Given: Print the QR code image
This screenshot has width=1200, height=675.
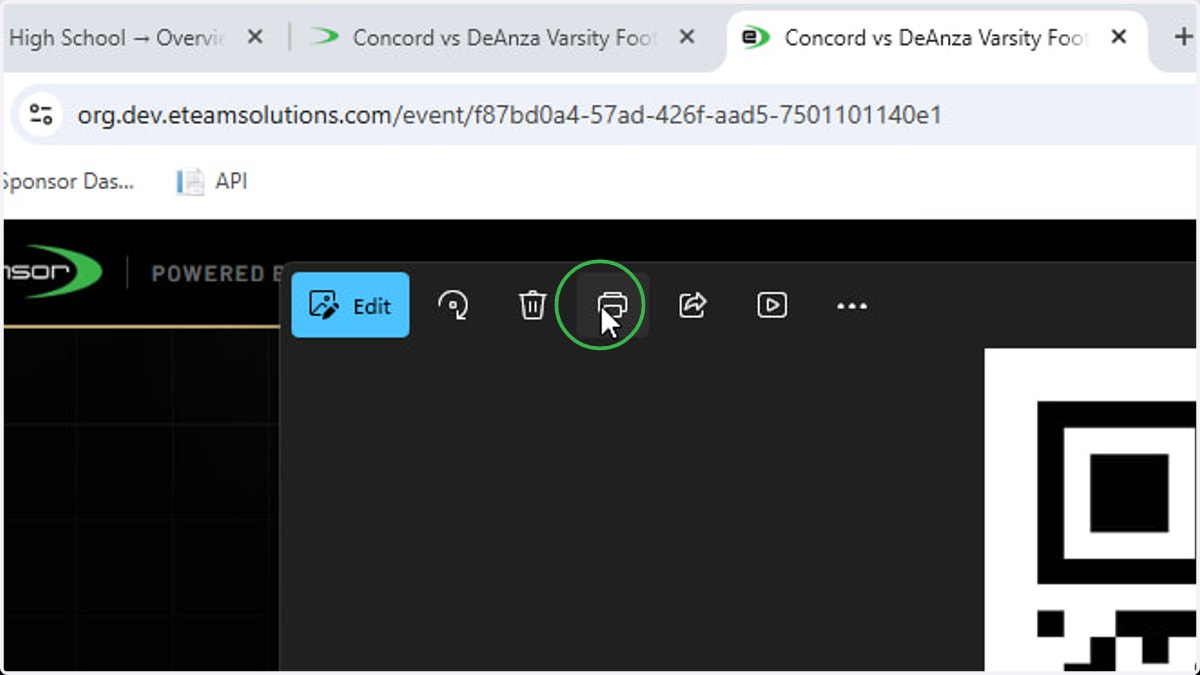Looking at the screenshot, I should pos(612,305).
